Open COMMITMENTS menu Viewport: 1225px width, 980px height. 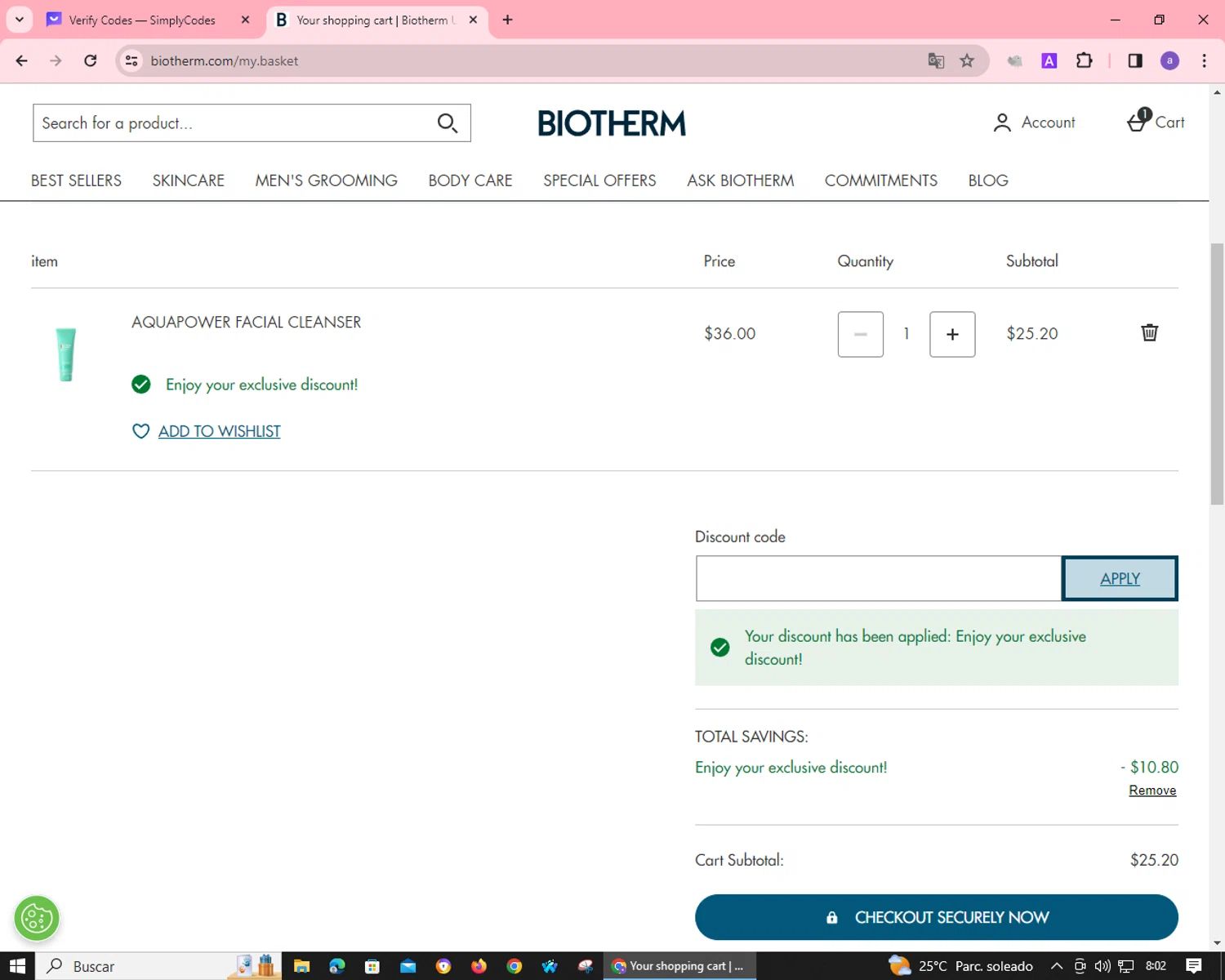pyautogui.click(x=880, y=180)
